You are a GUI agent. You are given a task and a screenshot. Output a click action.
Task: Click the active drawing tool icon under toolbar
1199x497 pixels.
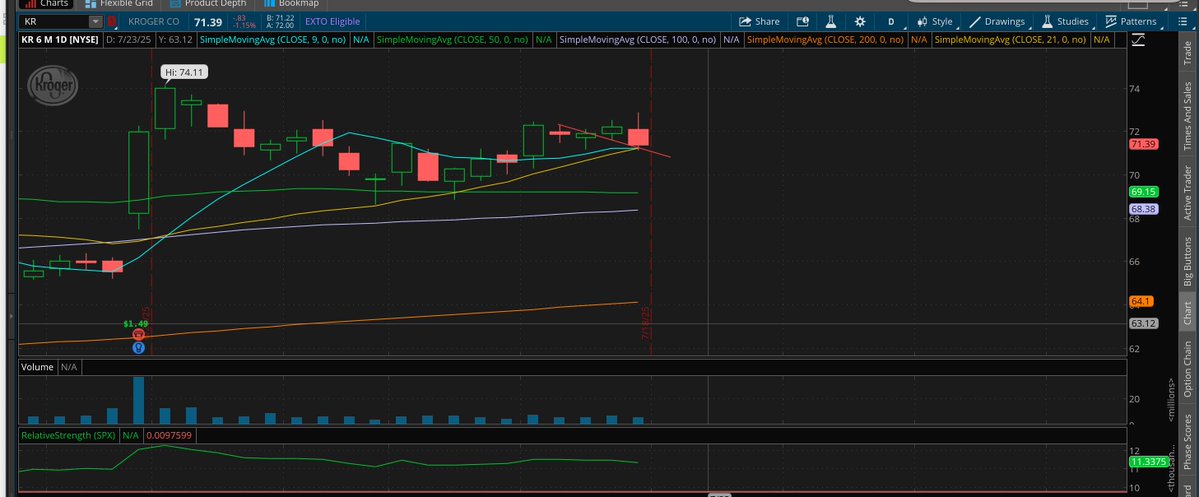pos(1139,40)
